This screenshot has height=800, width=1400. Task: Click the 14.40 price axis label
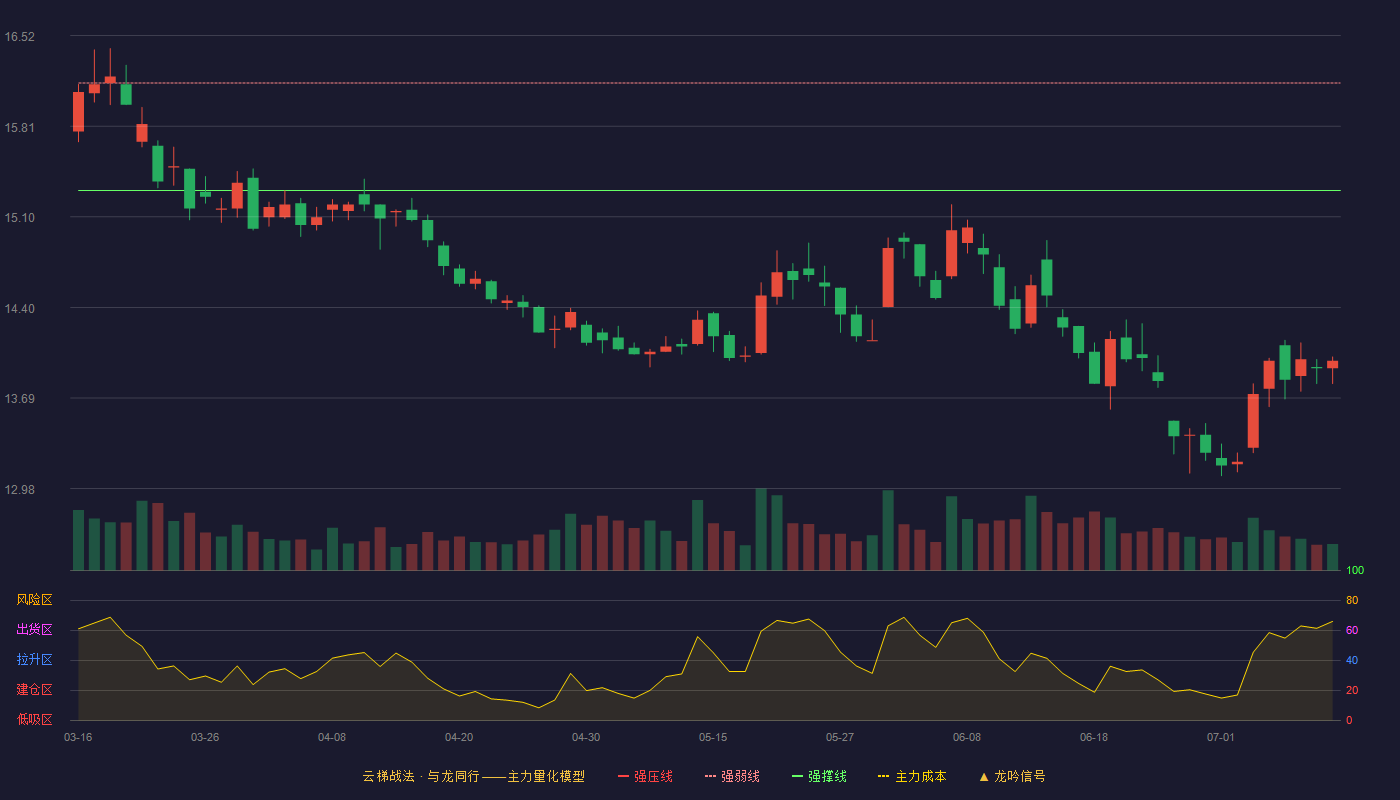(x=19, y=309)
